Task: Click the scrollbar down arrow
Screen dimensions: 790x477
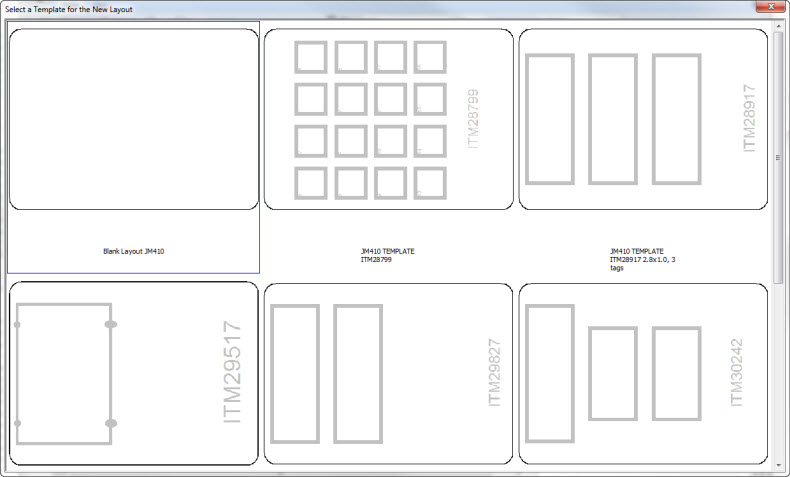Action: [x=778, y=465]
